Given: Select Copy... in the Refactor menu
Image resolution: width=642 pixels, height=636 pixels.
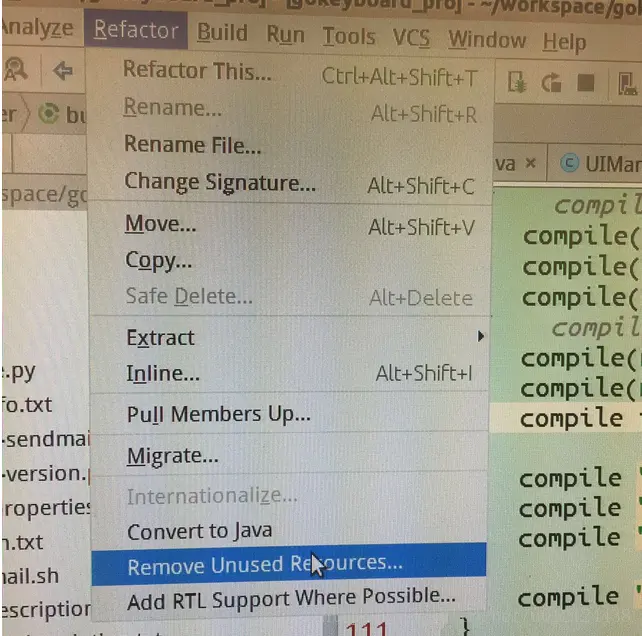Looking at the screenshot, I should (x=290, y=260).
